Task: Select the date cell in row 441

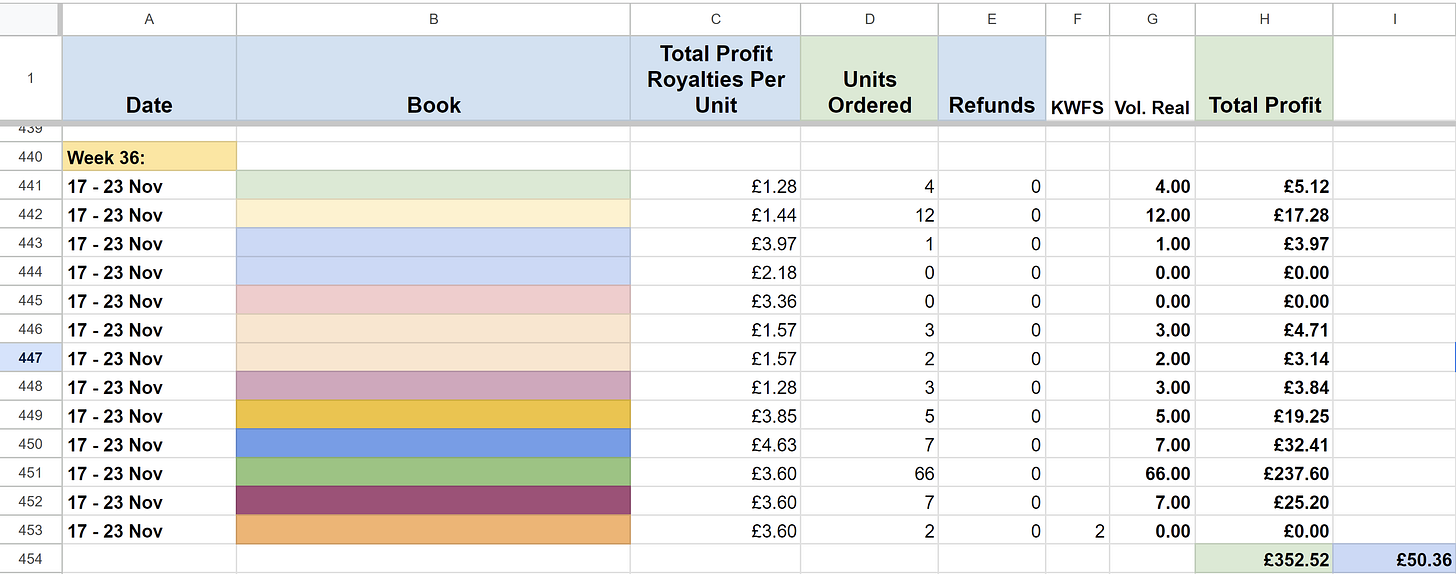Action: click(x=149, y=186)
